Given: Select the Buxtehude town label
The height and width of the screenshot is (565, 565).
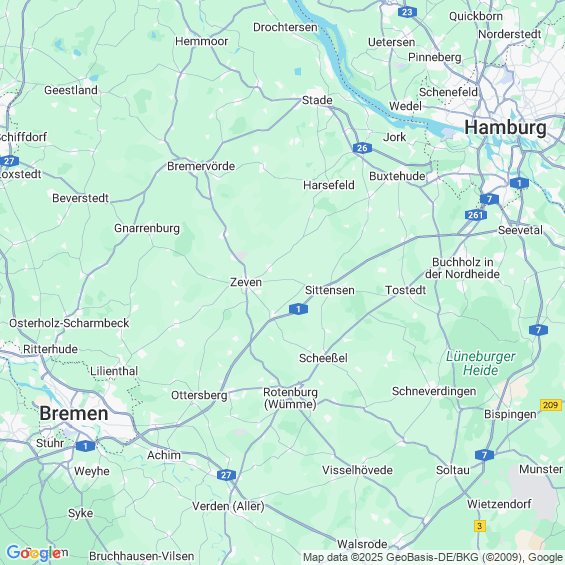Looking at the screenshot, I should click(397, 176).
